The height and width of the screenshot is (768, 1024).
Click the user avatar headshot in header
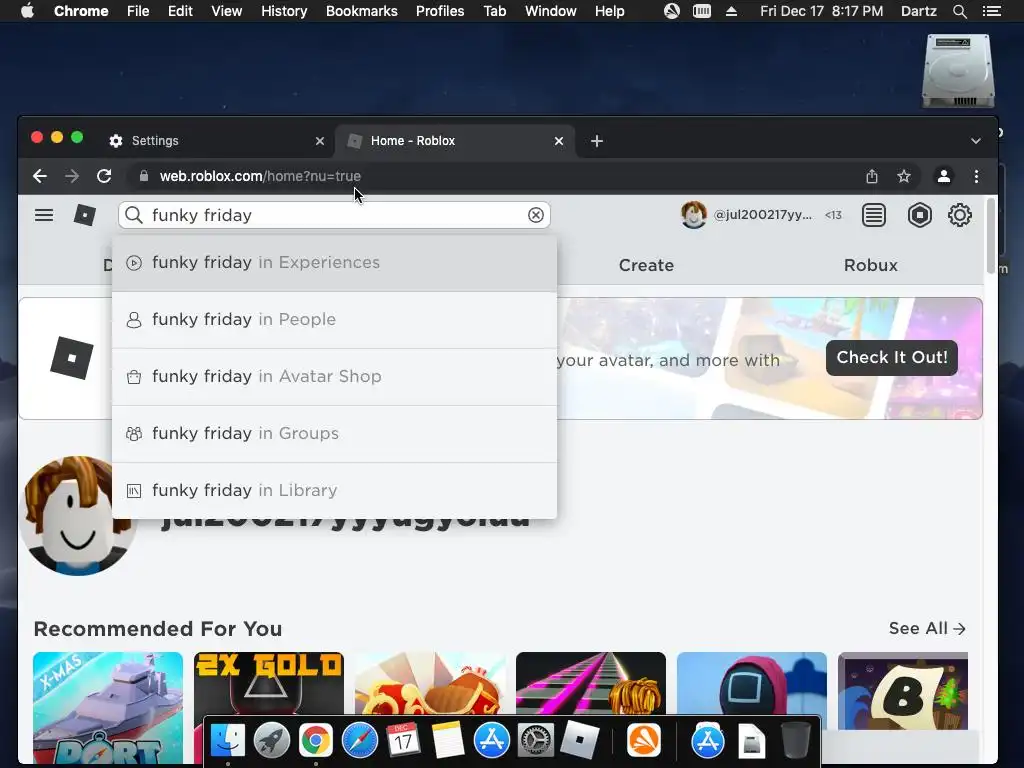(x=694, y=215)
